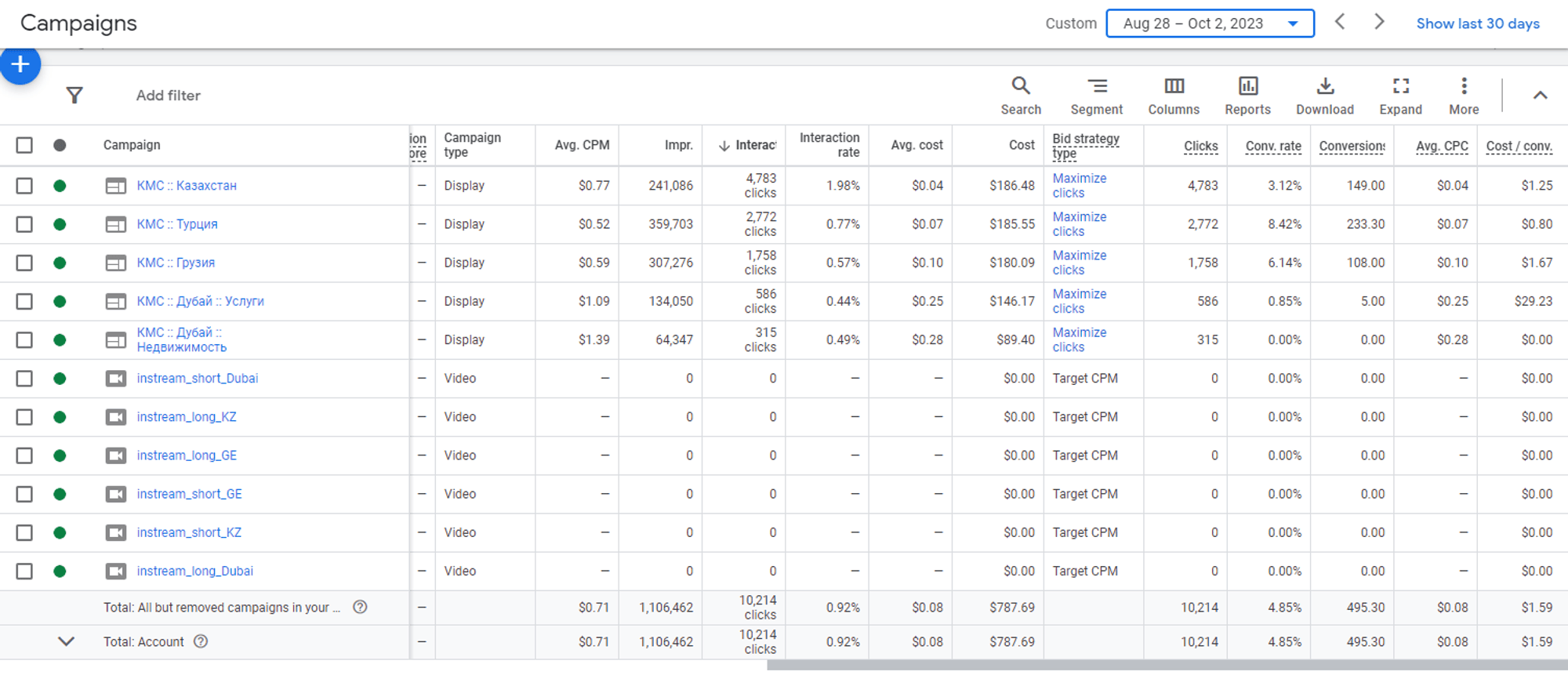Click 359,703 impressions cell

tap(671, 224)
